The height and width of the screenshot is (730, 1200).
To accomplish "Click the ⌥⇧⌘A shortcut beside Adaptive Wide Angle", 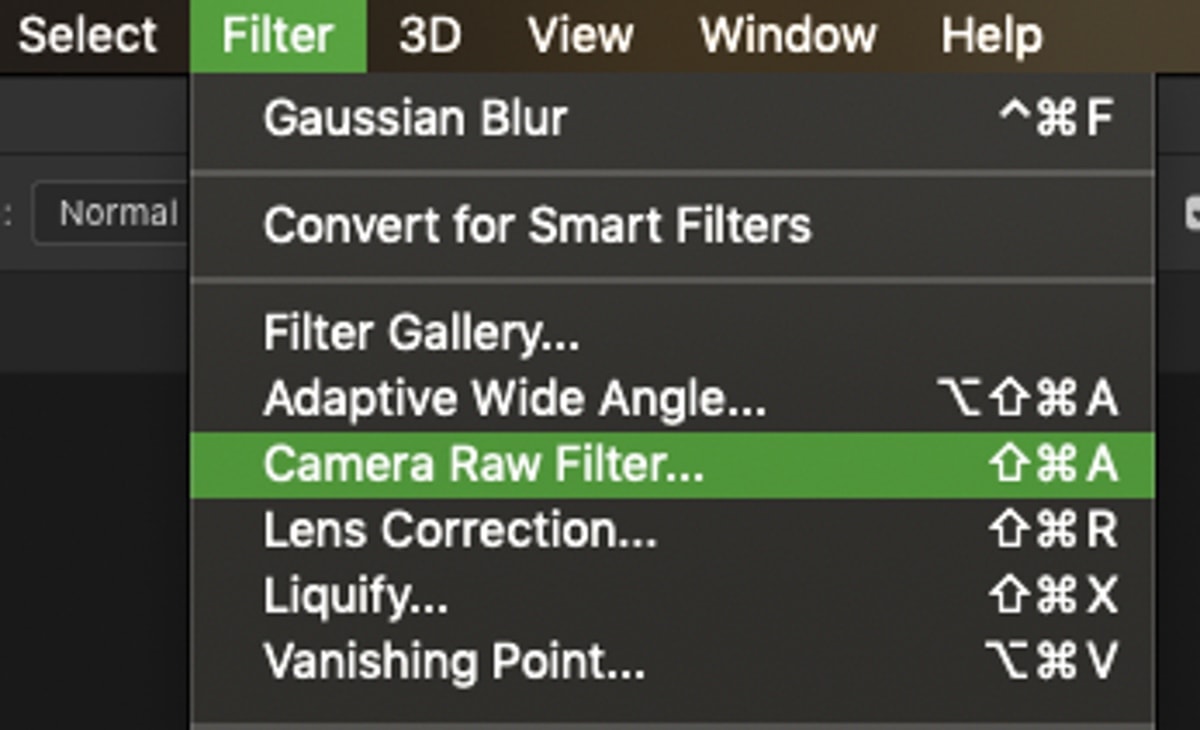I will coord(1027,398).
